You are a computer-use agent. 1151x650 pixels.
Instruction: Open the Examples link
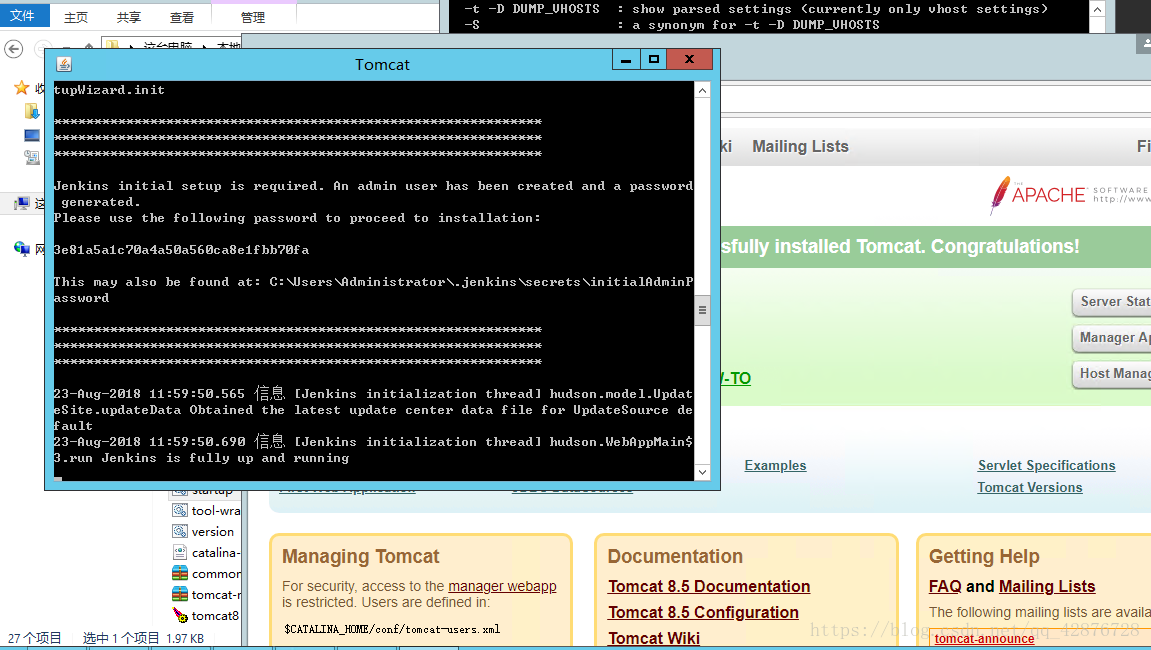tap(775, 466)
